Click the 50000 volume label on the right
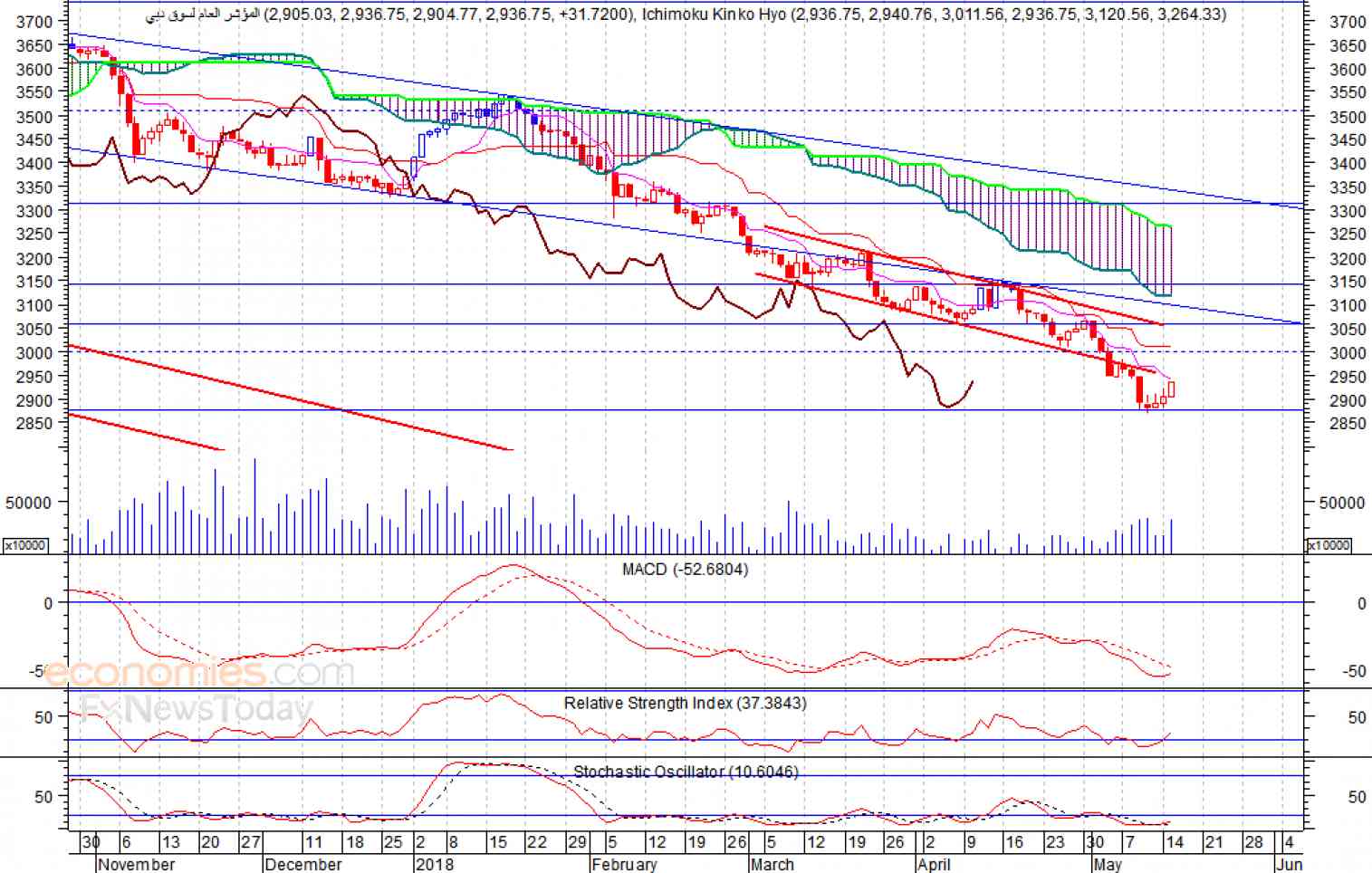Viewport: 1372px width, 873px height. click(x=1342, y=503)
